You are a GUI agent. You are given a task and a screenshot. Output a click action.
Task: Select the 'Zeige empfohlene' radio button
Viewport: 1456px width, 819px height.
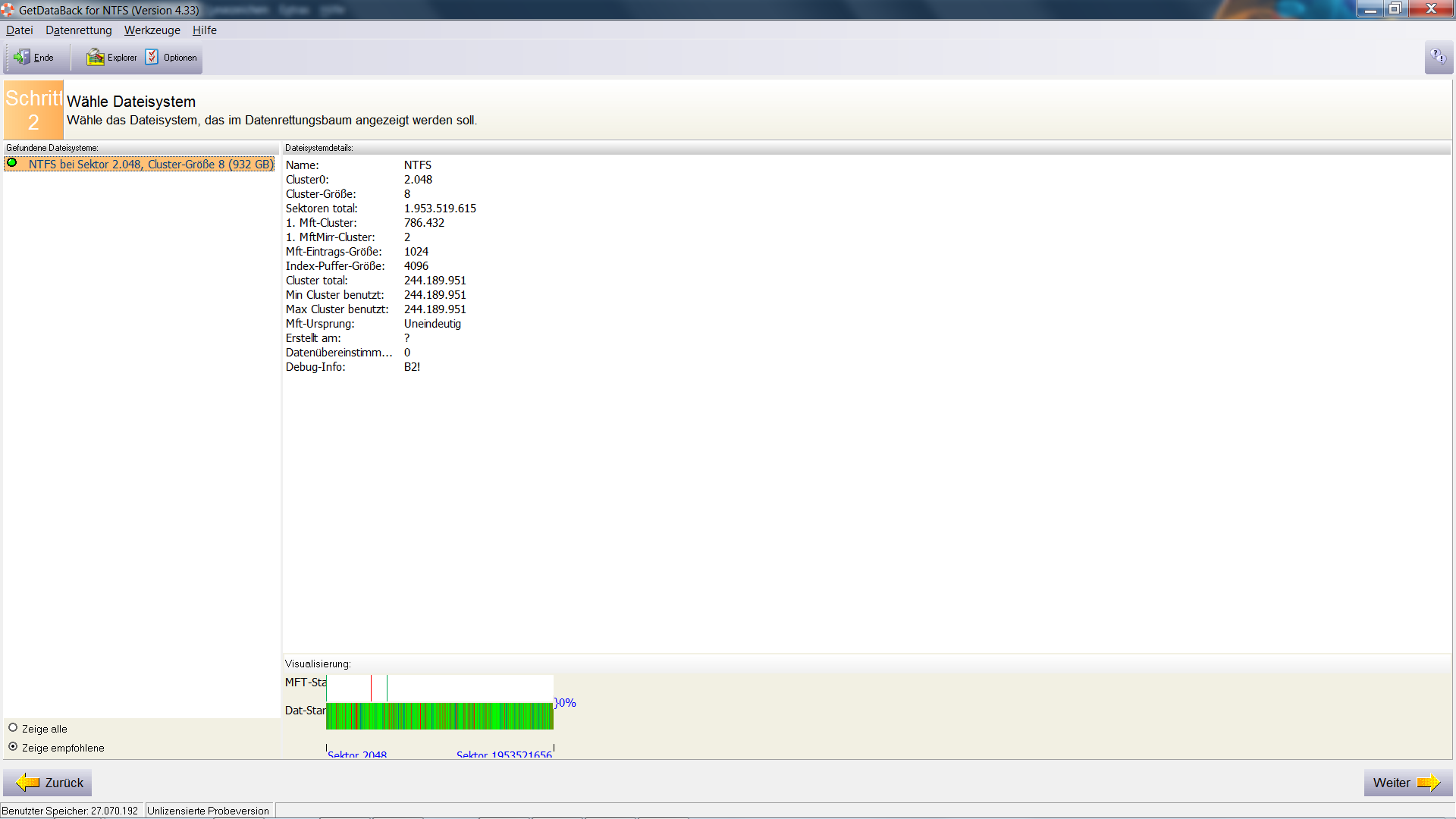[13, 747]
